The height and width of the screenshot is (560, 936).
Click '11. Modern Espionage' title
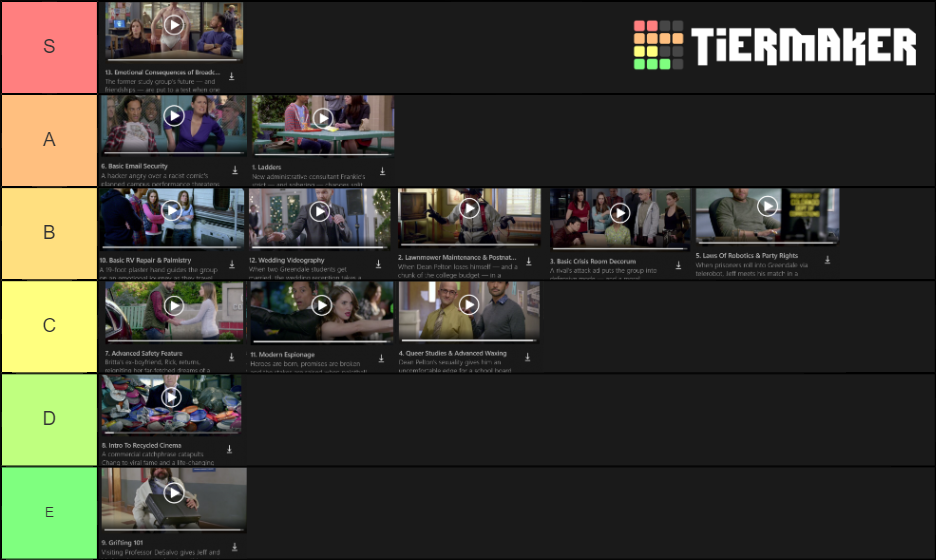[x=282, y=355]
